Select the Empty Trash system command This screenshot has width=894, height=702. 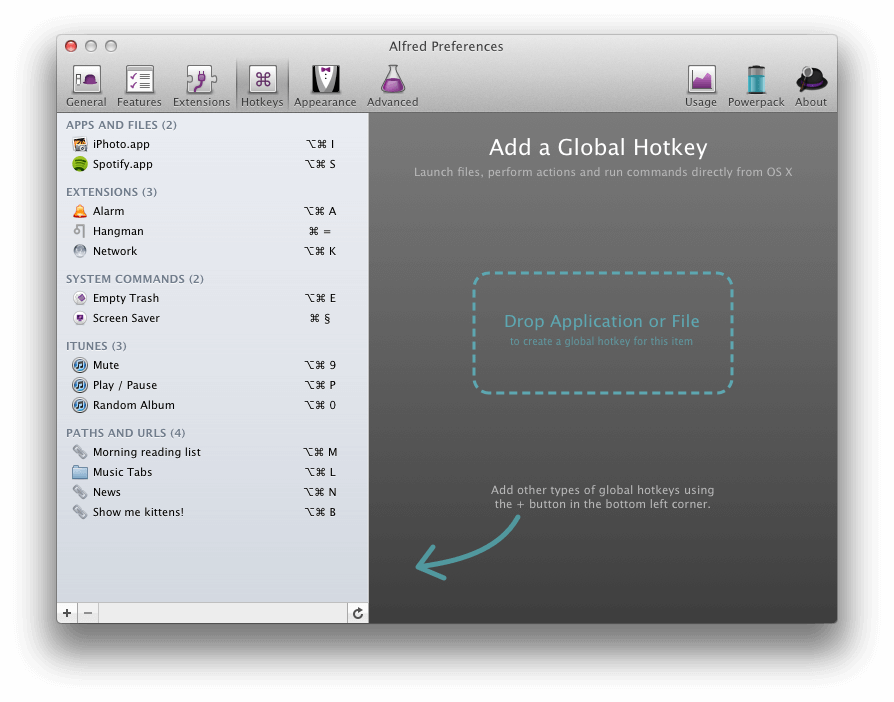pos(125,298)
